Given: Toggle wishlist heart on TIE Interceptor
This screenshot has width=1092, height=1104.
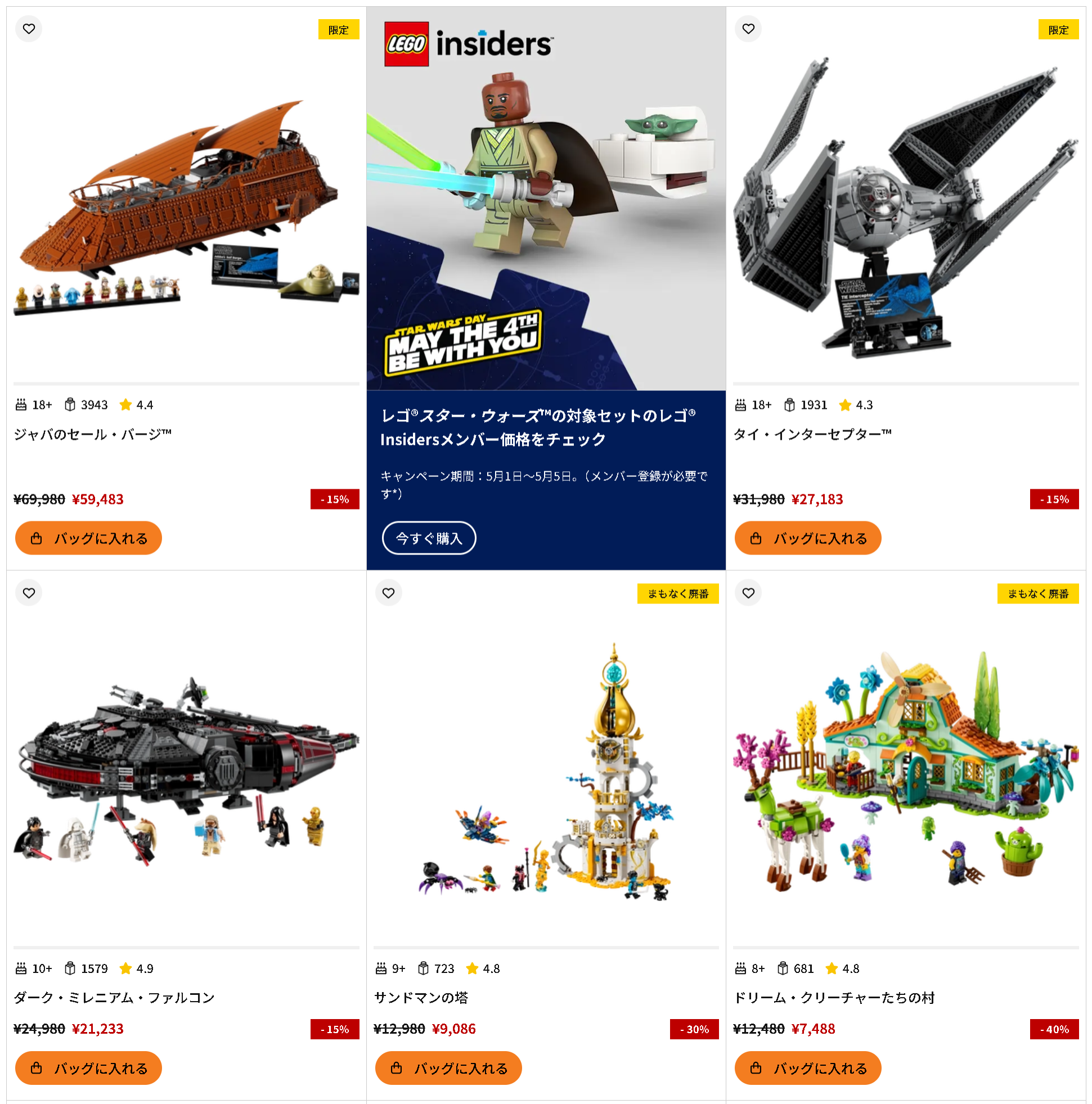Looking at the screenshot, I should [x=748, y=29].
